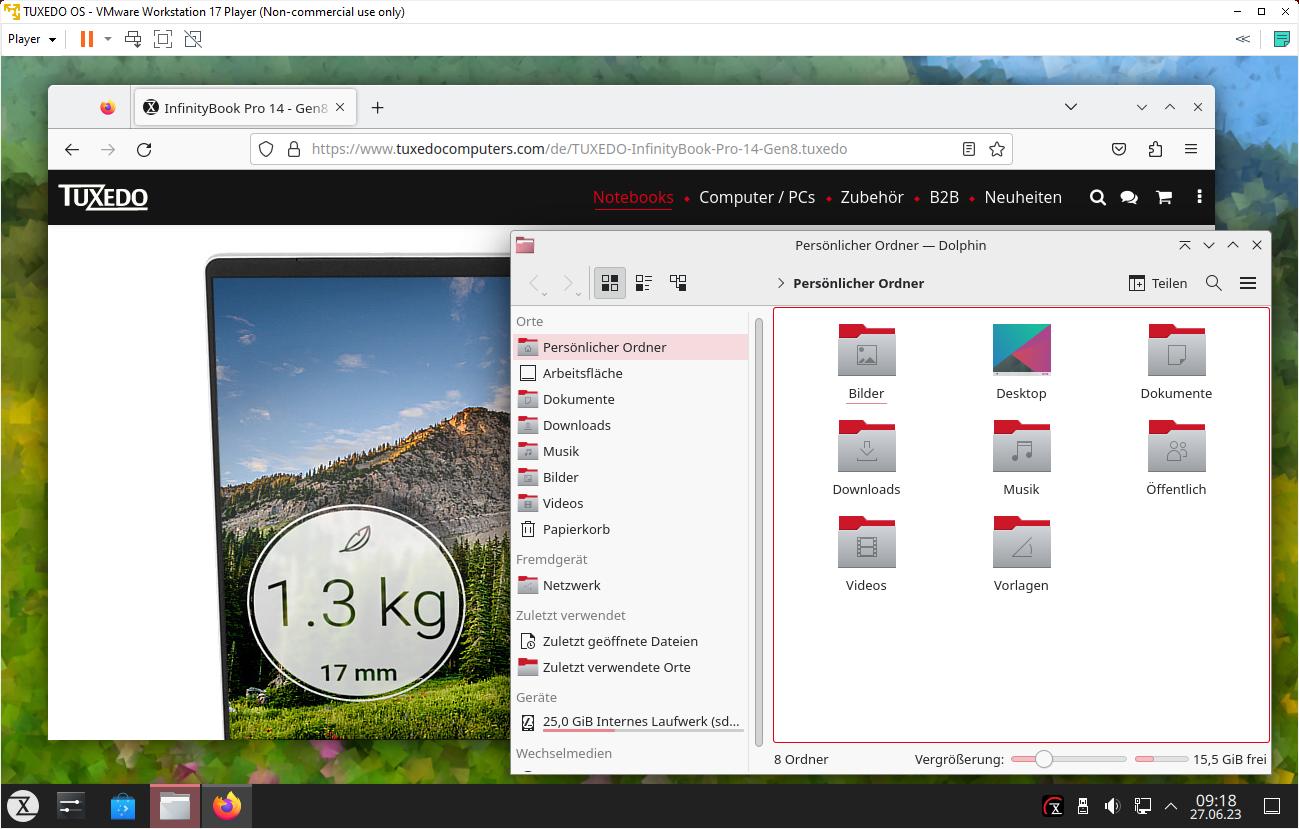Open Dolphin search magnifier
The image size is (1299, 829).
pos(1214,283)
